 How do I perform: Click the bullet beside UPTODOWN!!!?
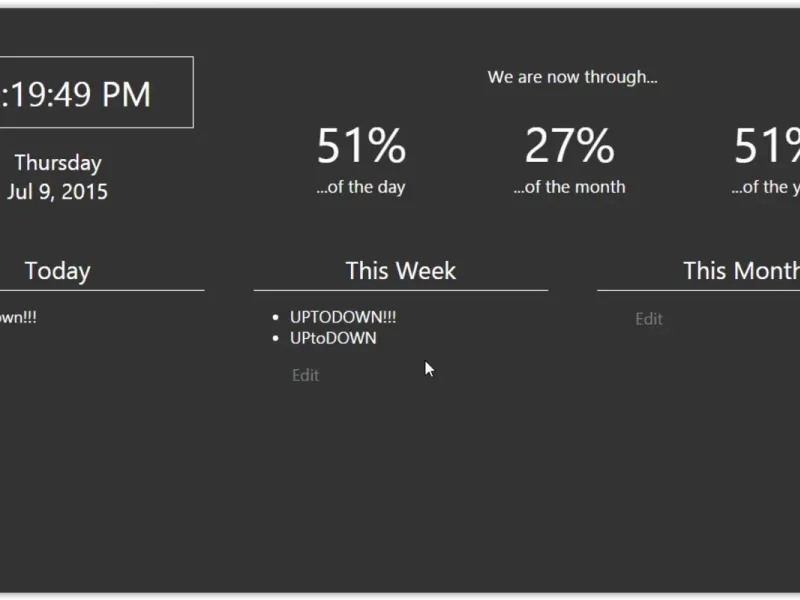point(276,318)
